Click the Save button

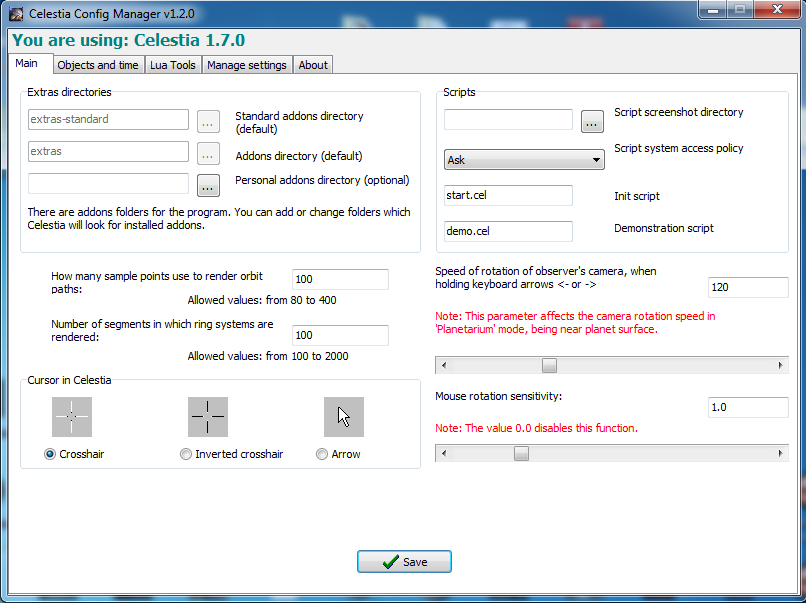click(x=405, y=561)
